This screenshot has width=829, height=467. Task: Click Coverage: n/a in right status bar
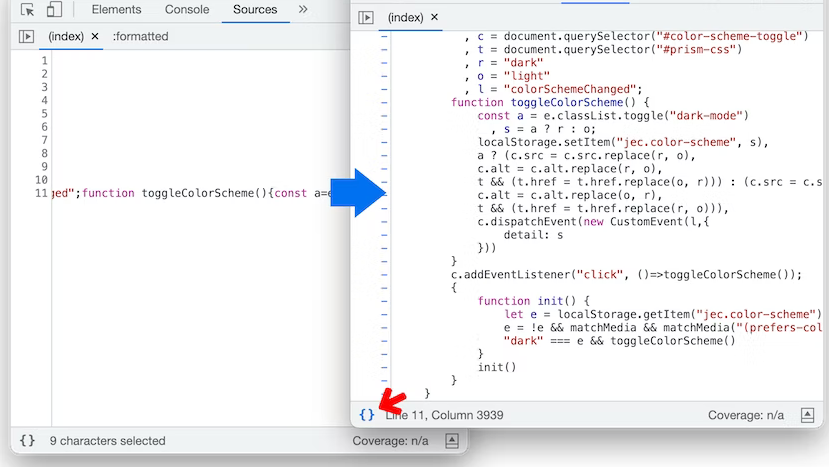point(745,415)
